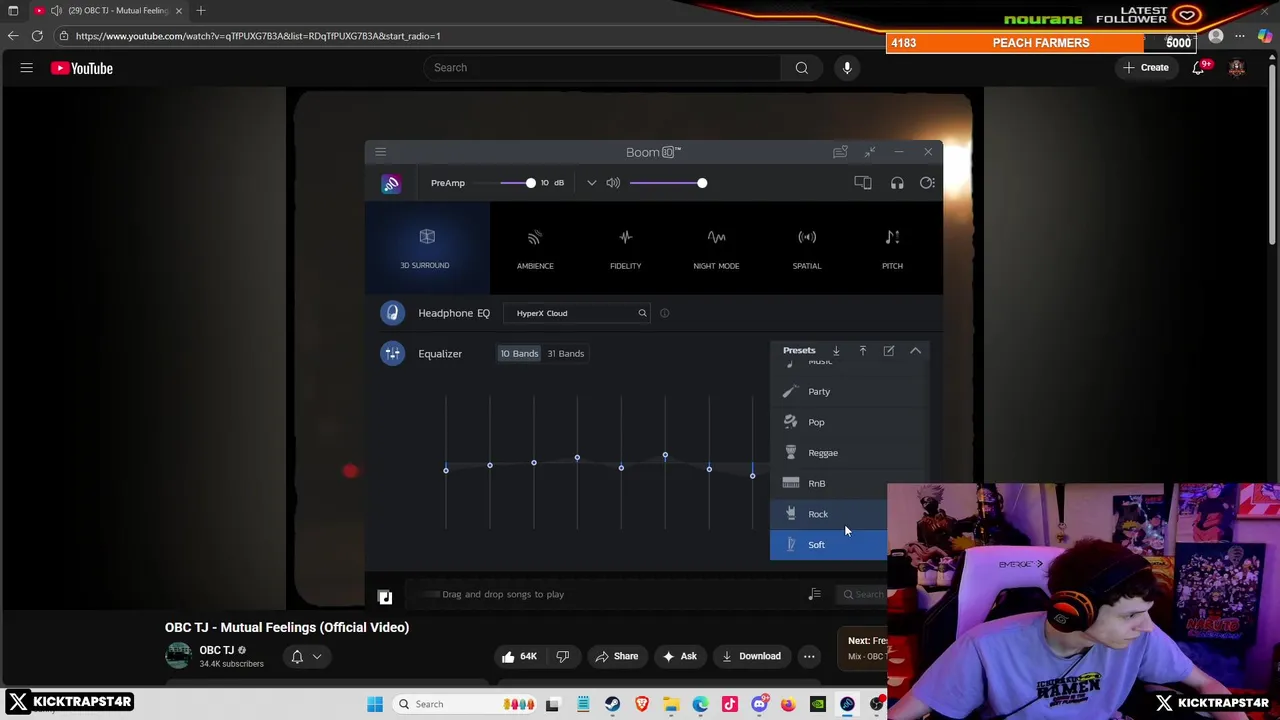Screen dimensions: 1280x720
Task: Open Brave browser from the taskbar
Action: (x=642, y=704)
